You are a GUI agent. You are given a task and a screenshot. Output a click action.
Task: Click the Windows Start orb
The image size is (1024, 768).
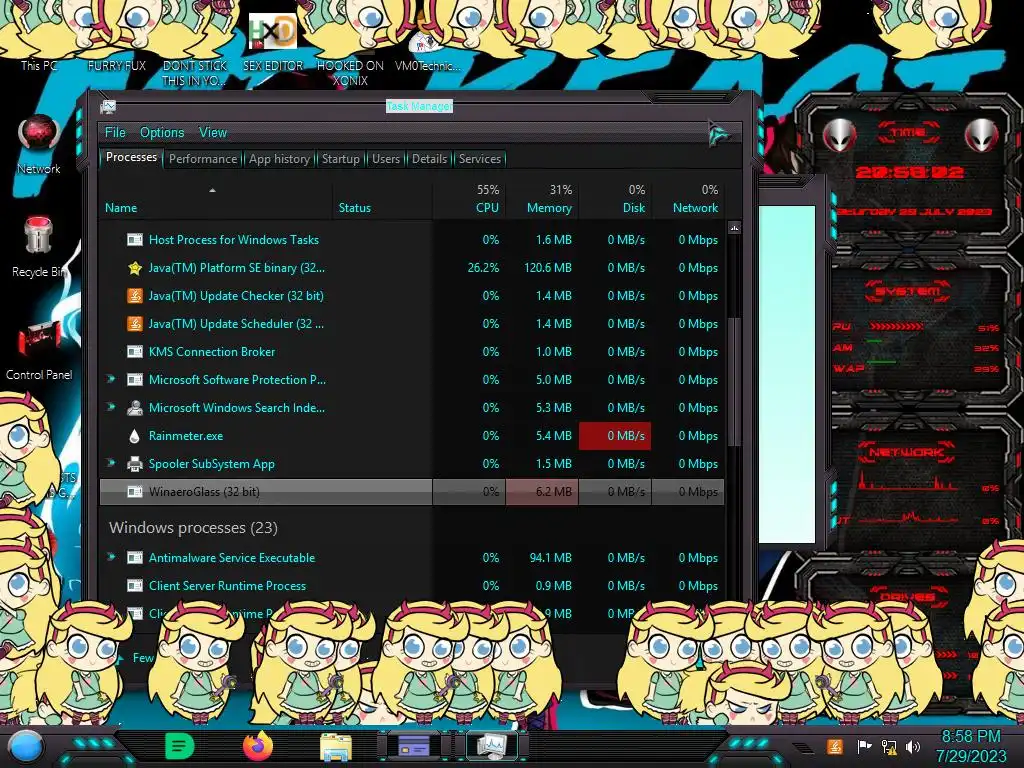pyautogui.click(x=26, y=746)
